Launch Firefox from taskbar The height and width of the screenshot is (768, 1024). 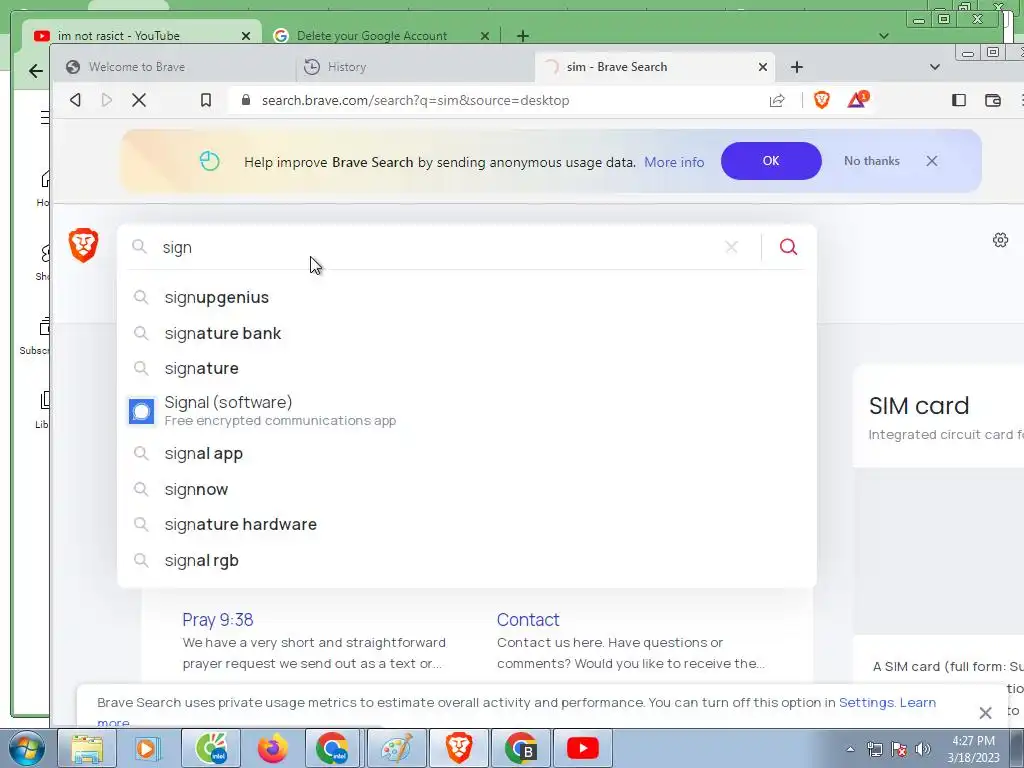(272, 748)
